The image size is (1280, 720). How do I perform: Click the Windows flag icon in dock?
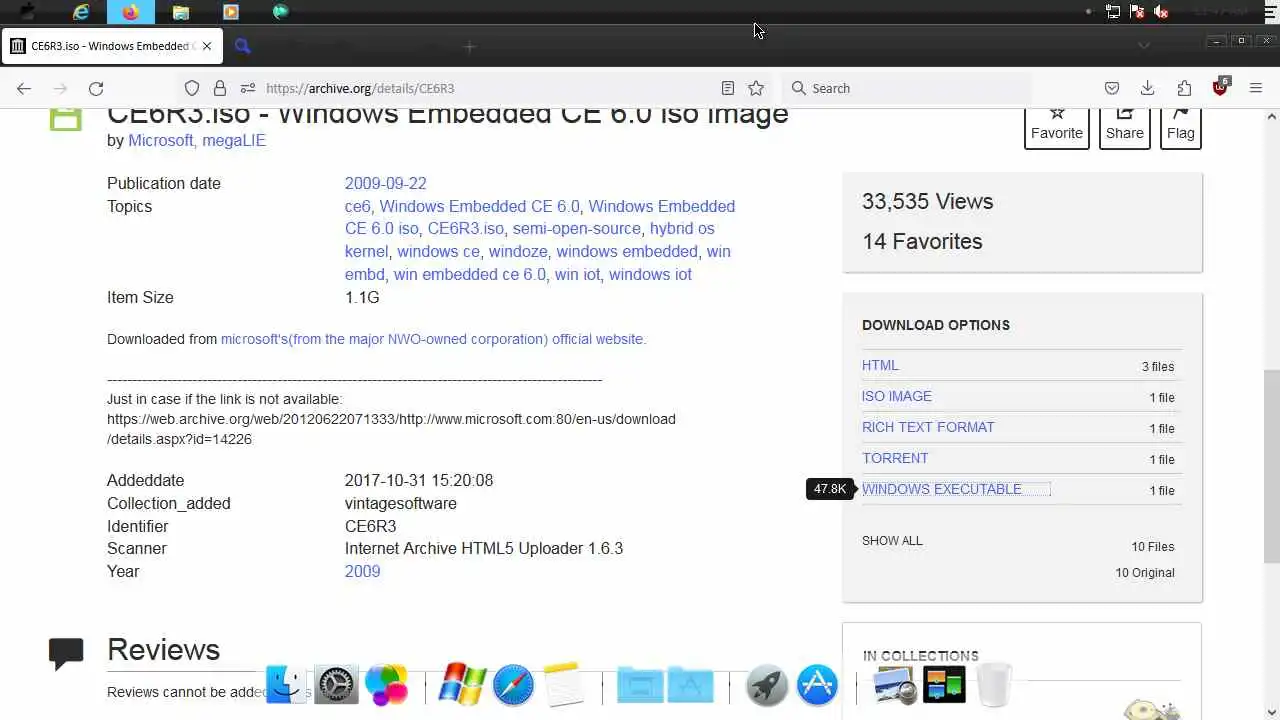[462, 685]
